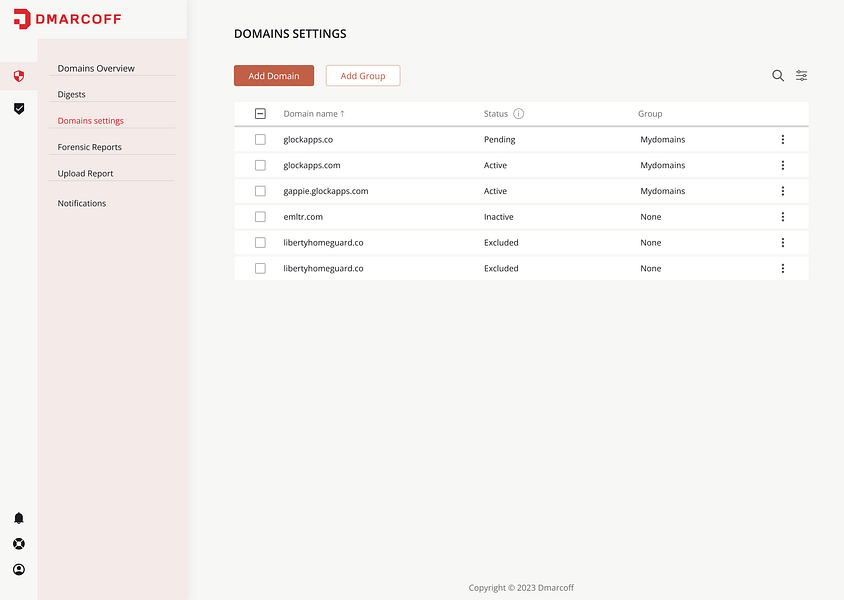Click the Dmarcoff logo

tap(67, 19)
